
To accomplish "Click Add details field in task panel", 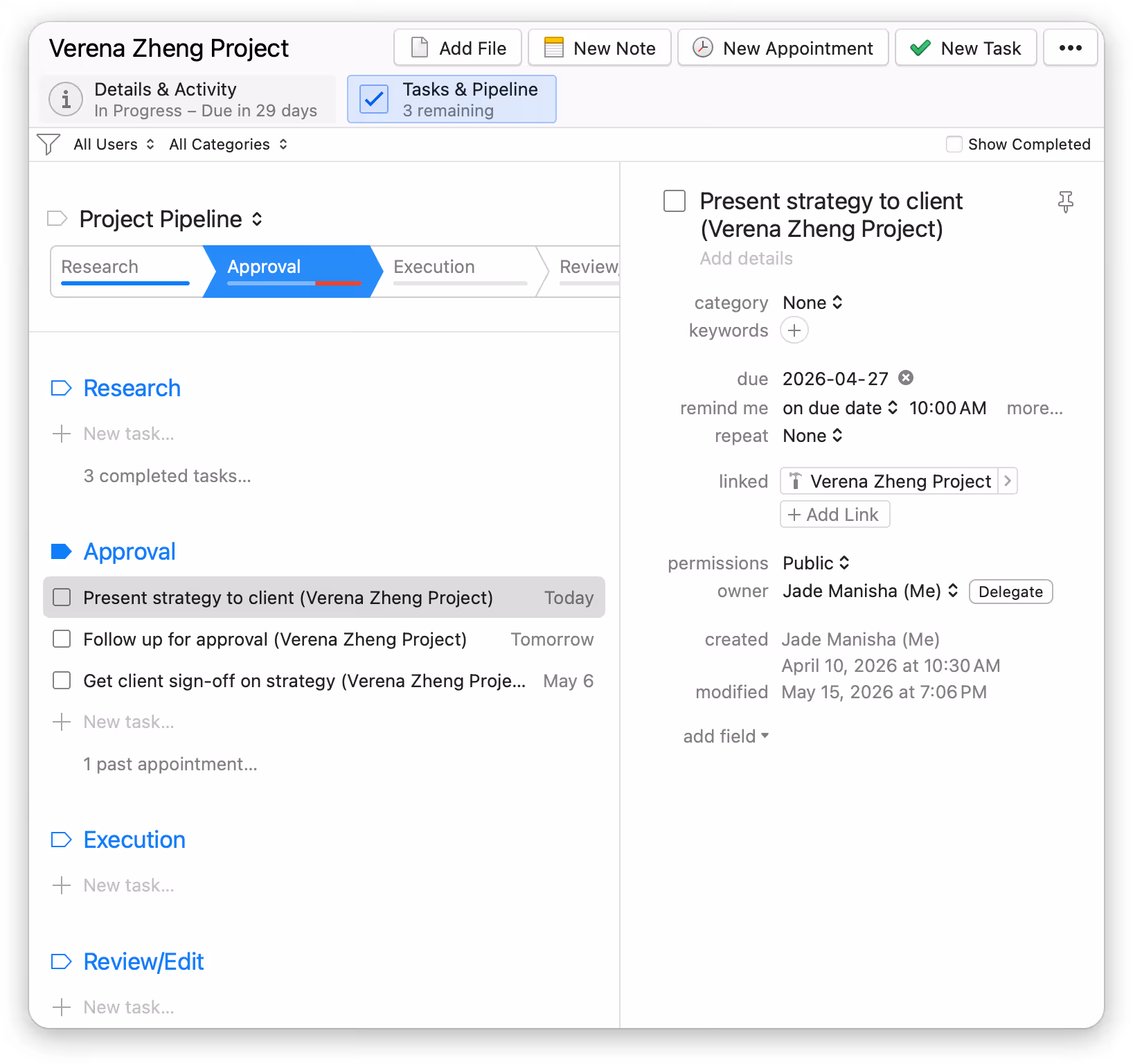I will (746, 258).
